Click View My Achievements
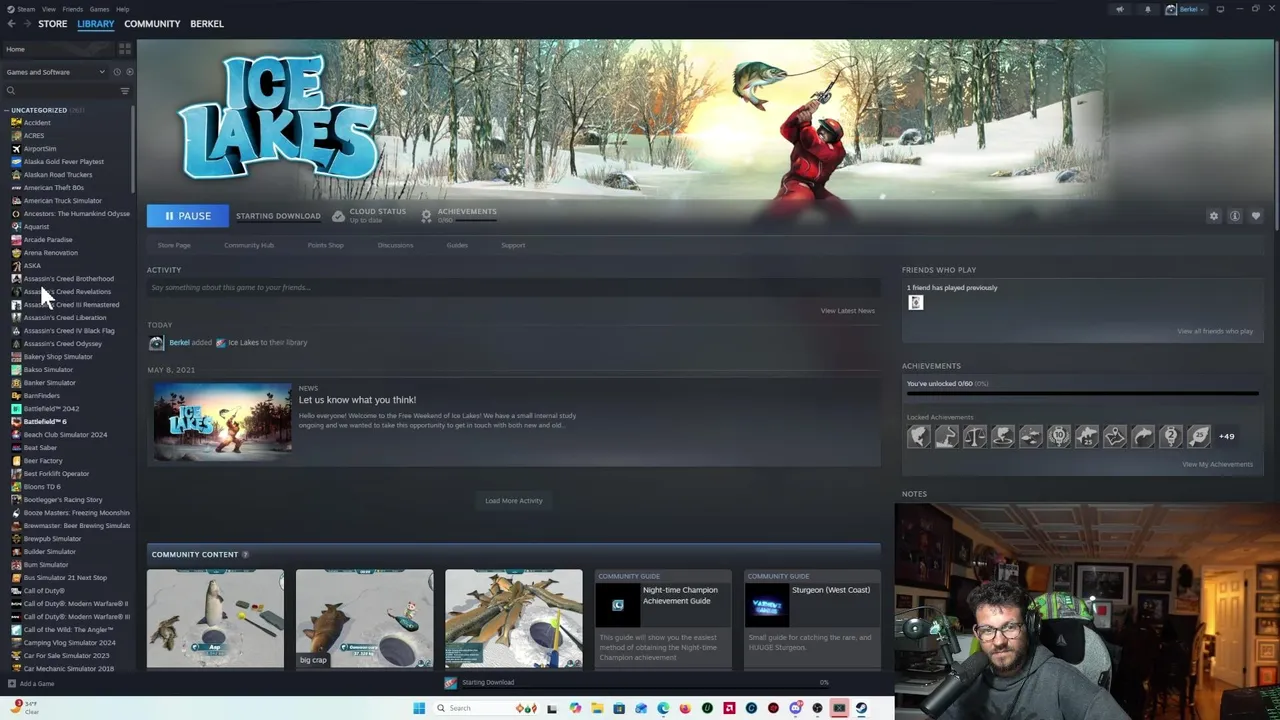The width and height of the screenshot is (1280, 720). (1217, 464)
